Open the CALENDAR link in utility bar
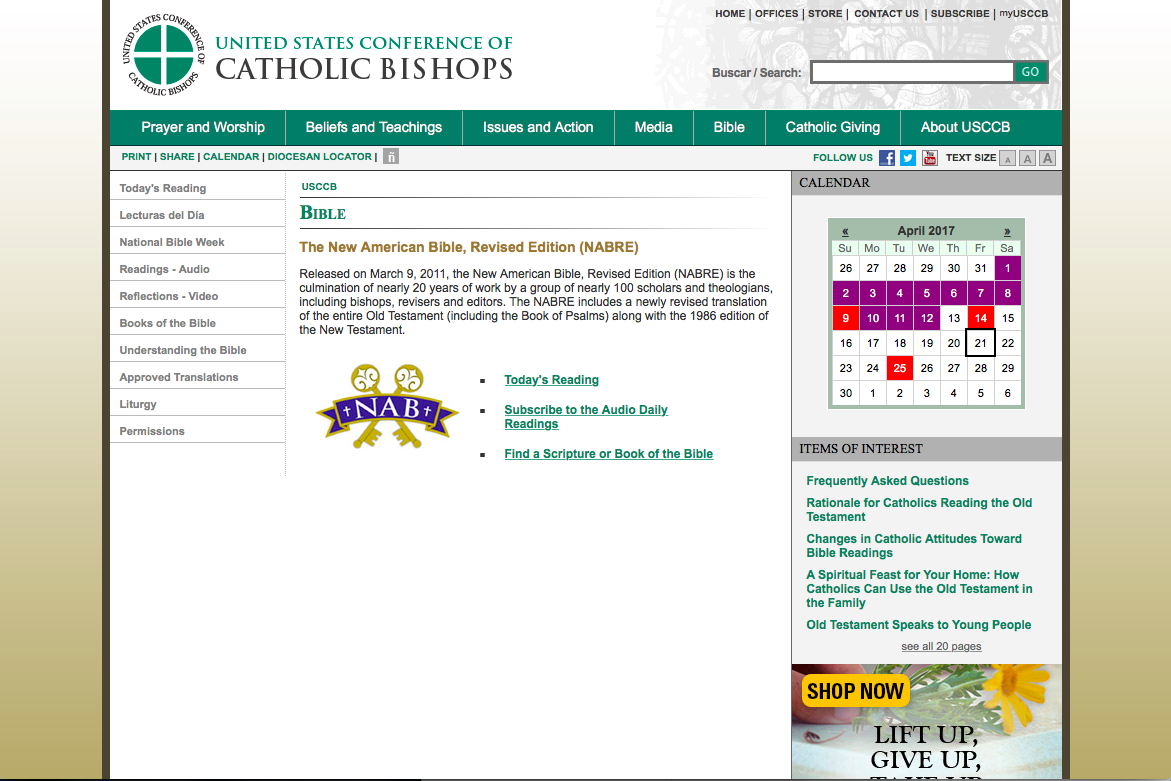 click(x=232, y=157)
